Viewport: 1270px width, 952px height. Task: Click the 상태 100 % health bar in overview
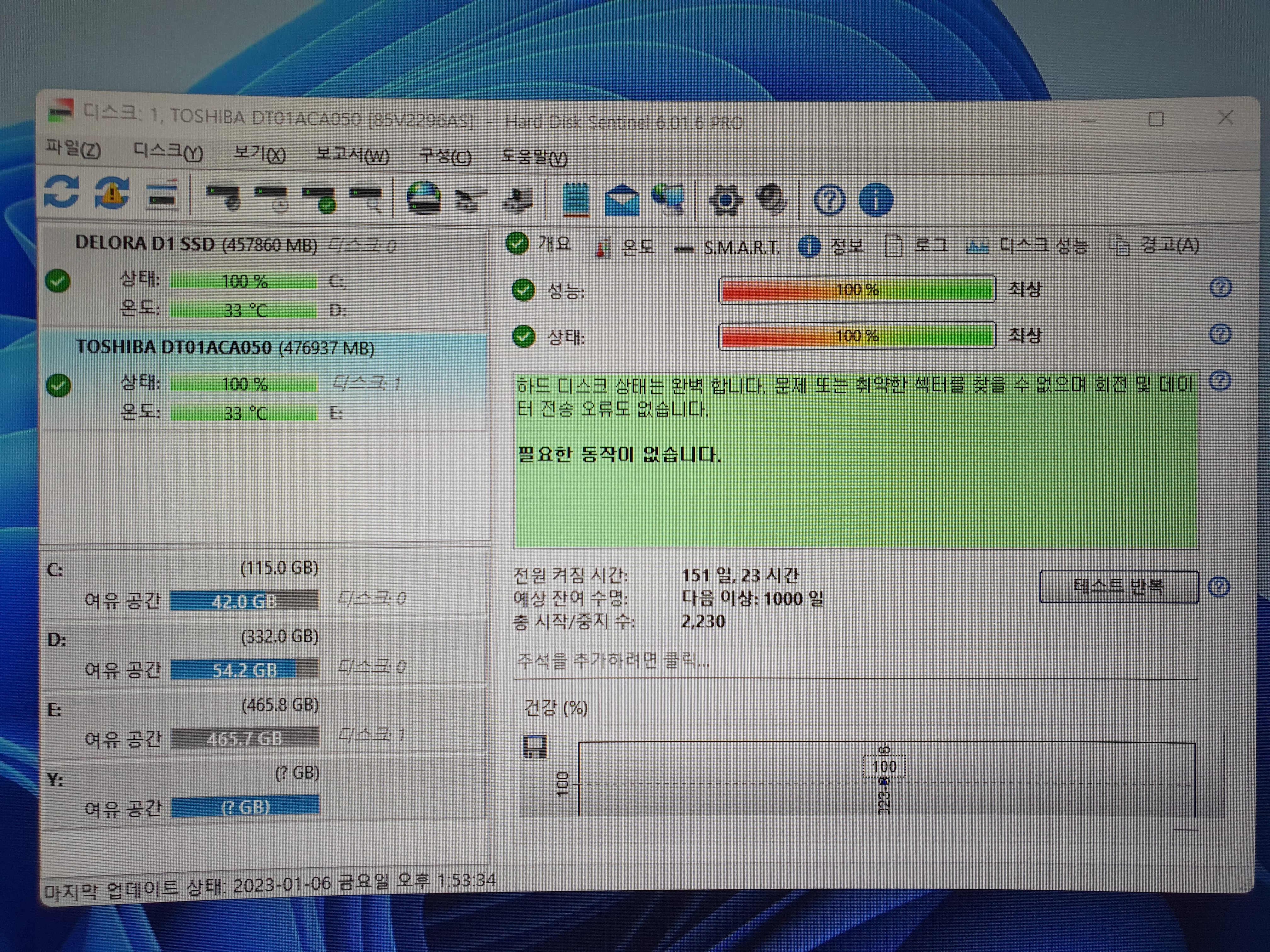[x=857, y=336]
